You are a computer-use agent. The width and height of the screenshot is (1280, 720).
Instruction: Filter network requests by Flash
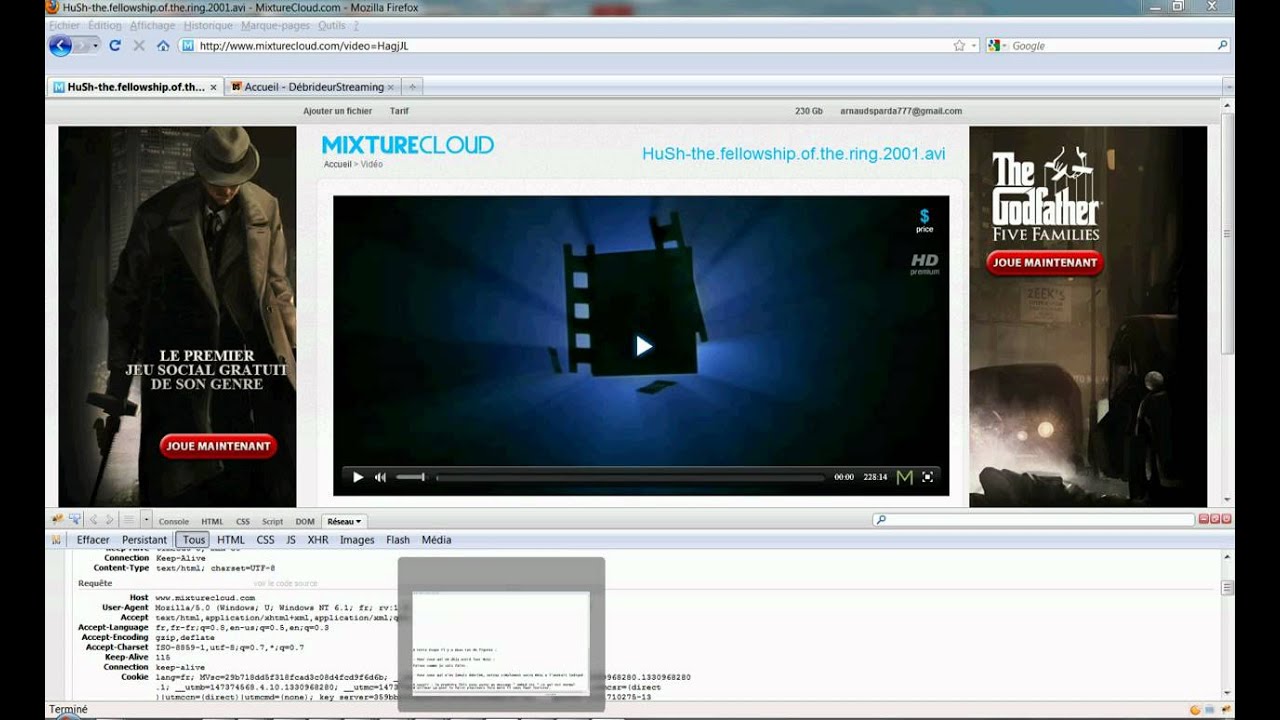tap(398, 540)
